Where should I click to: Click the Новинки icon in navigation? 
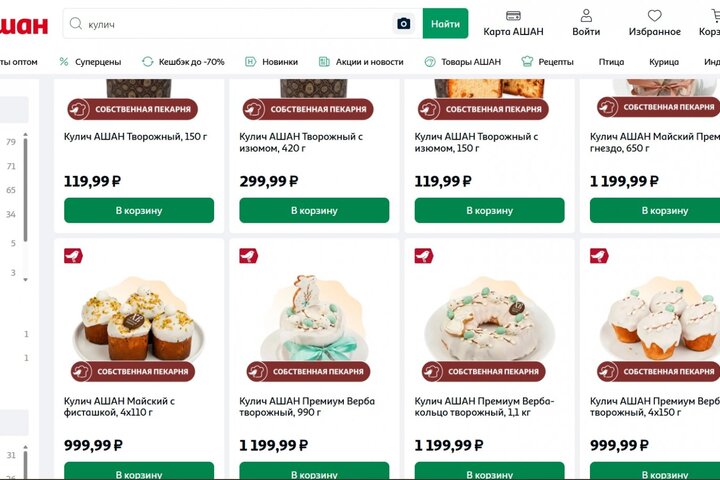click(x=250, y=62)
